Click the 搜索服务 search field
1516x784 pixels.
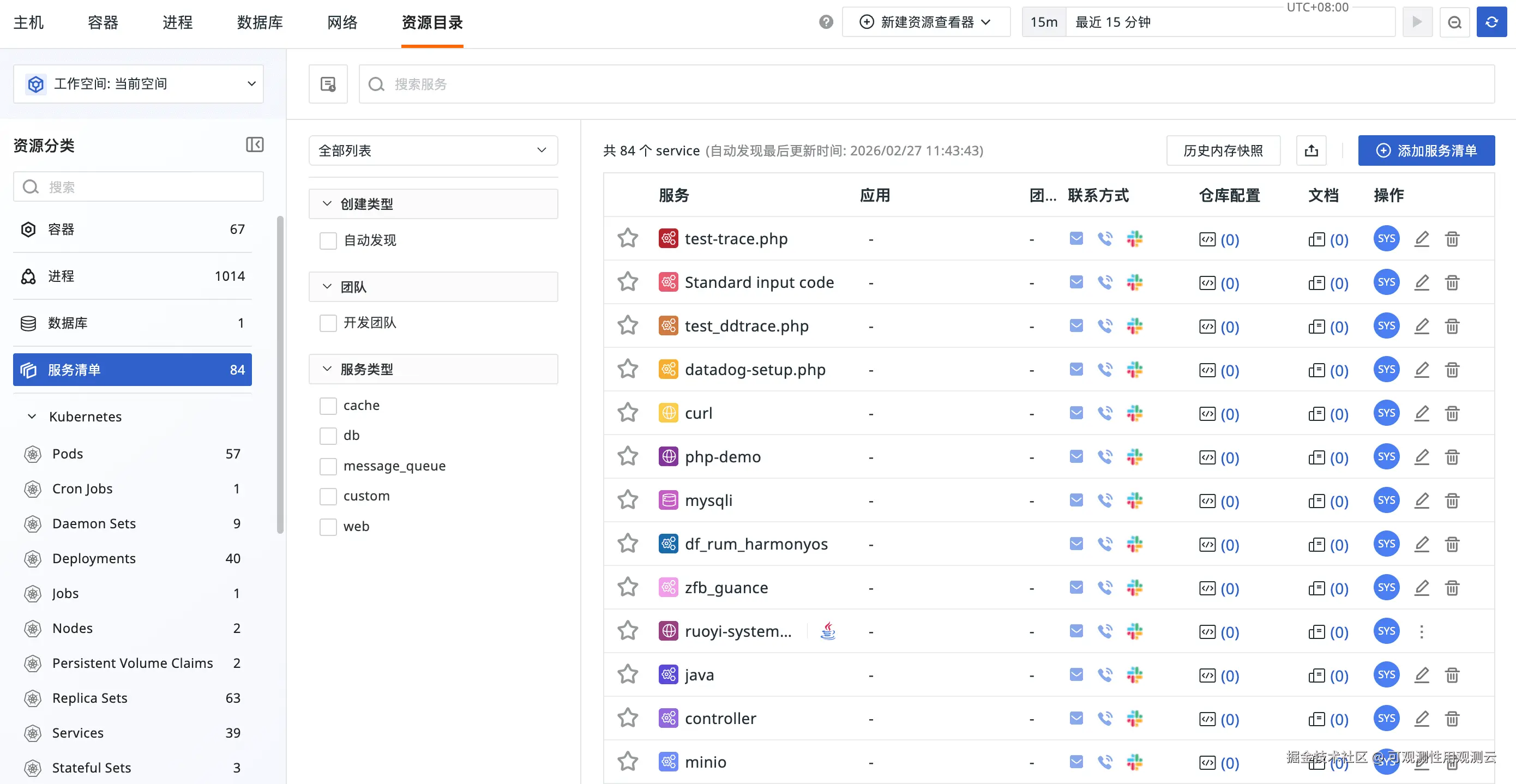coord(883,84)
